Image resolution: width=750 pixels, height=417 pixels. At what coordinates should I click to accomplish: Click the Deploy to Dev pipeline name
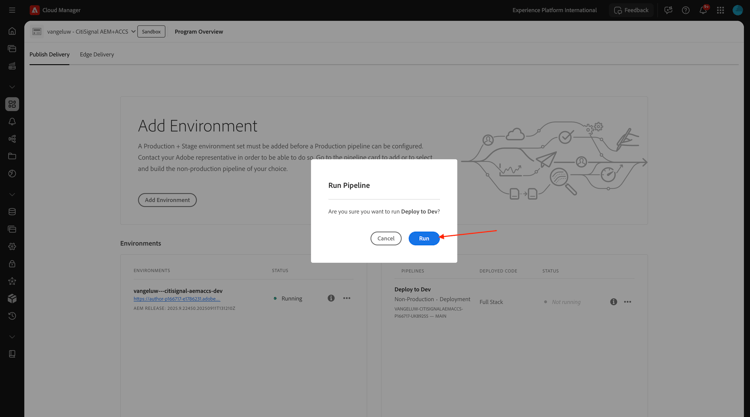412,289
